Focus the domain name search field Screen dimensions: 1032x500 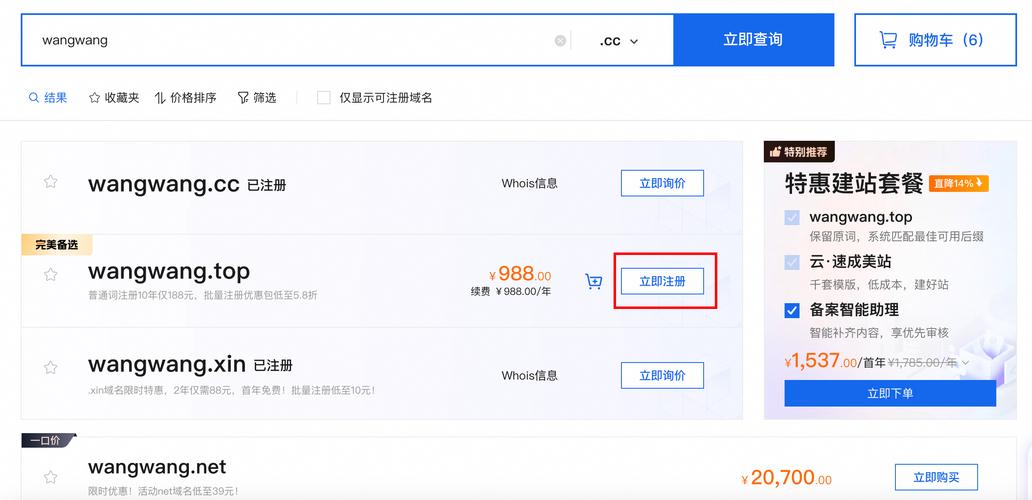[x=290, y=41]
